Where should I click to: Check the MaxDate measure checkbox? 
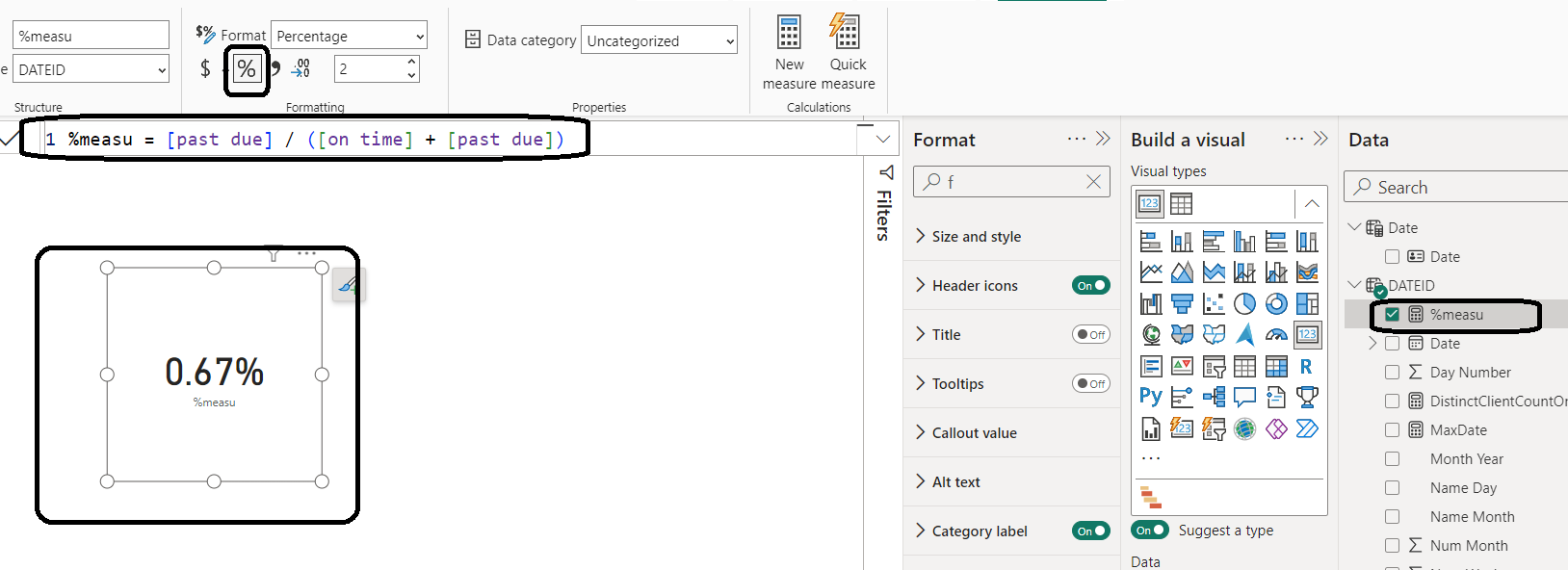coord(1392,429)
